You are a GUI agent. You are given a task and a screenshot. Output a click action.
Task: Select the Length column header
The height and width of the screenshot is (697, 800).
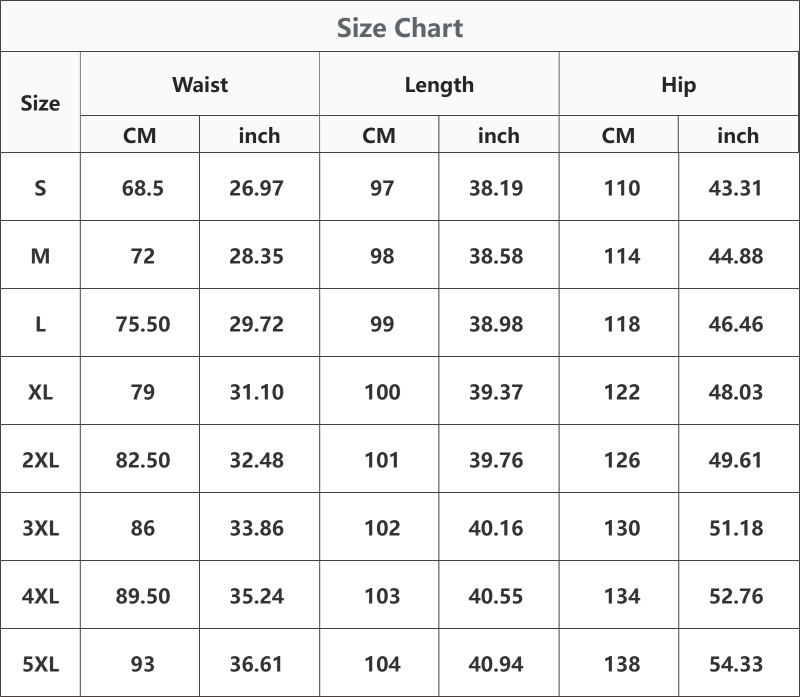[x=439, y=85]
